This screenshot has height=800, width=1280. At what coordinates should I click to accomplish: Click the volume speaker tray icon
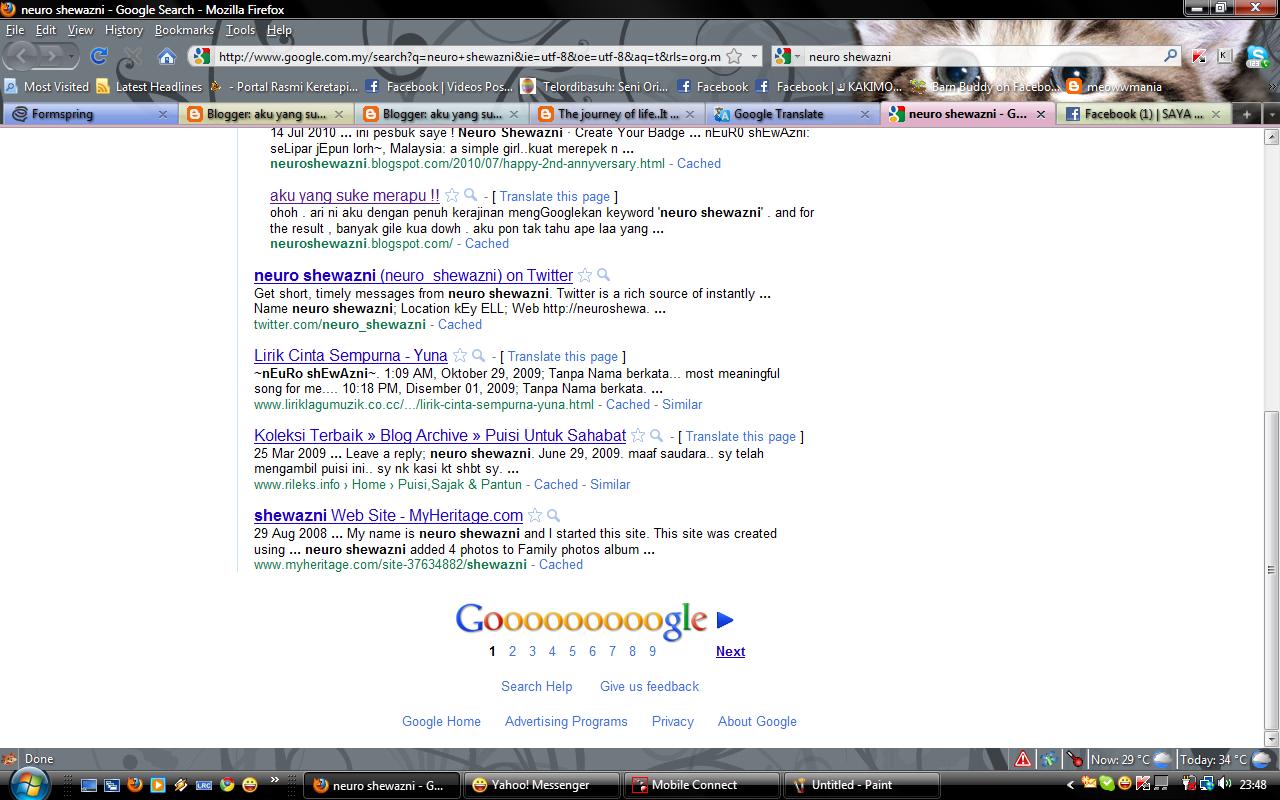pos(1225,785)
